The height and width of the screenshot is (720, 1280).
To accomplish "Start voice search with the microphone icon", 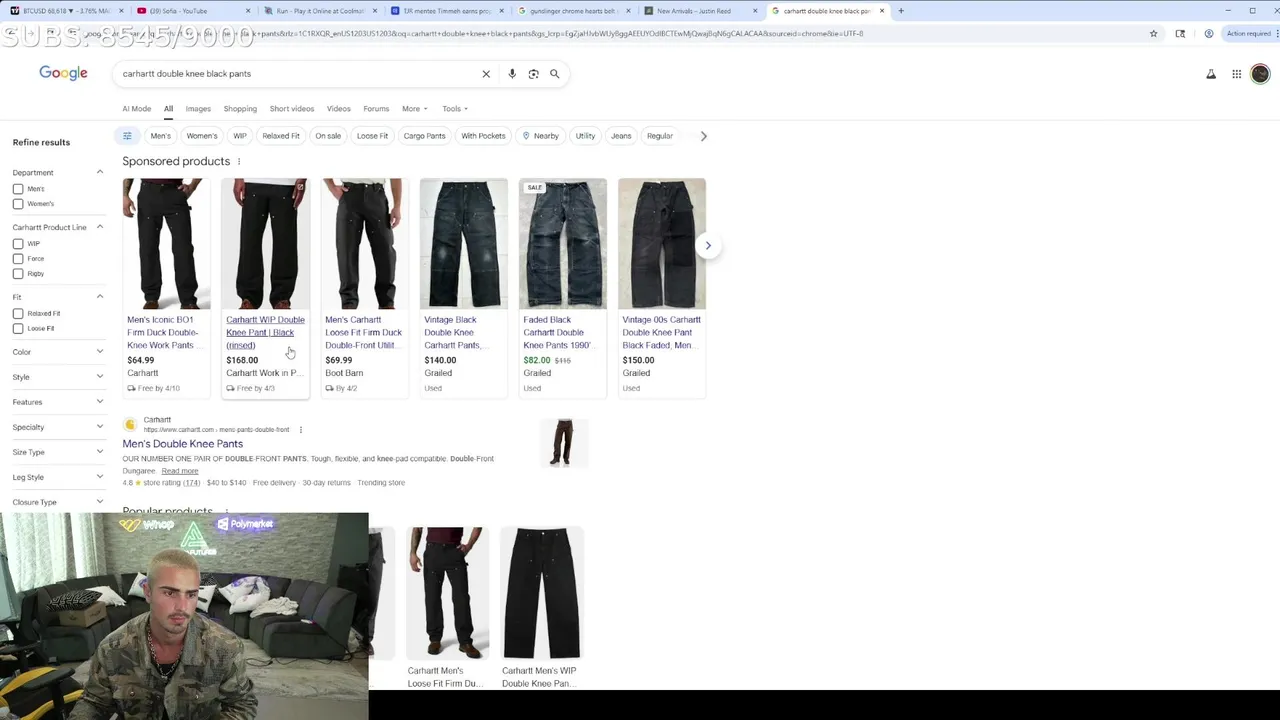I will click(512, 74).
